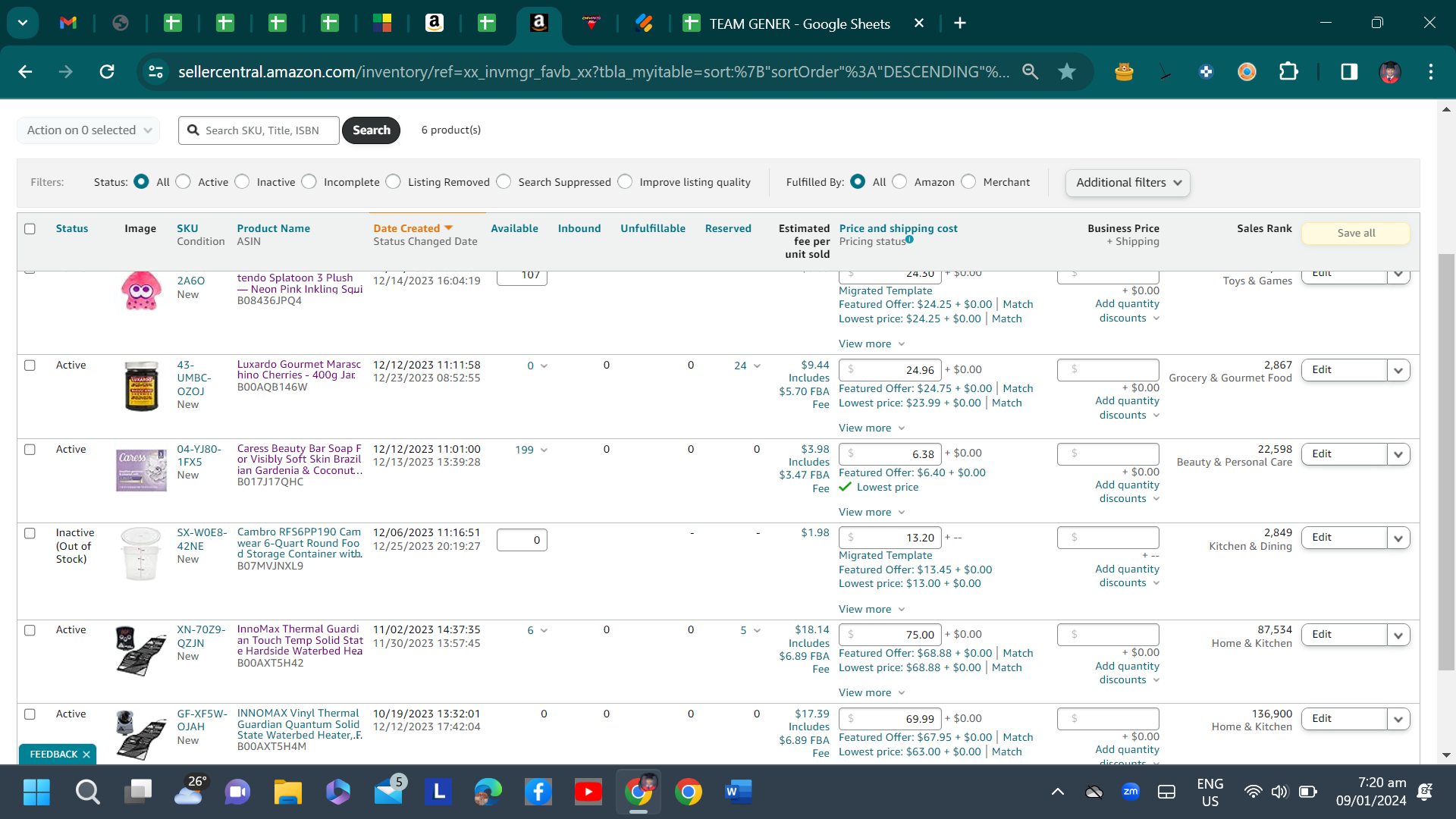The height and width of the screenshot is (819, 1456).
Task: Open Luxardo Gourmet Maraschino Cherries listing
Action: pos(299,370)
